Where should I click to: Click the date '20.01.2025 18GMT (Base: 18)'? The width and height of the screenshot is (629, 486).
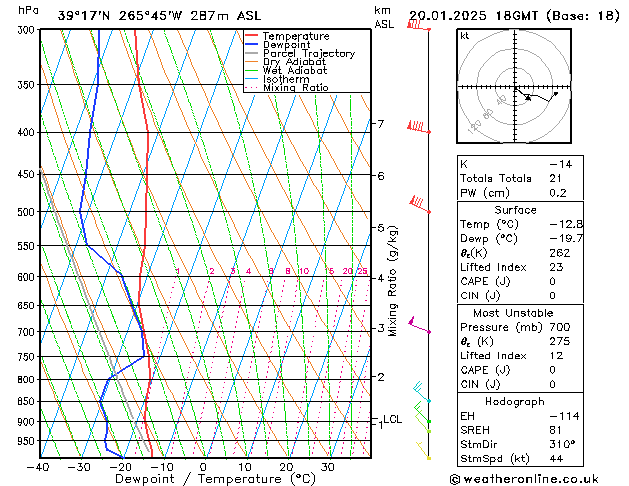click(514, 16)
